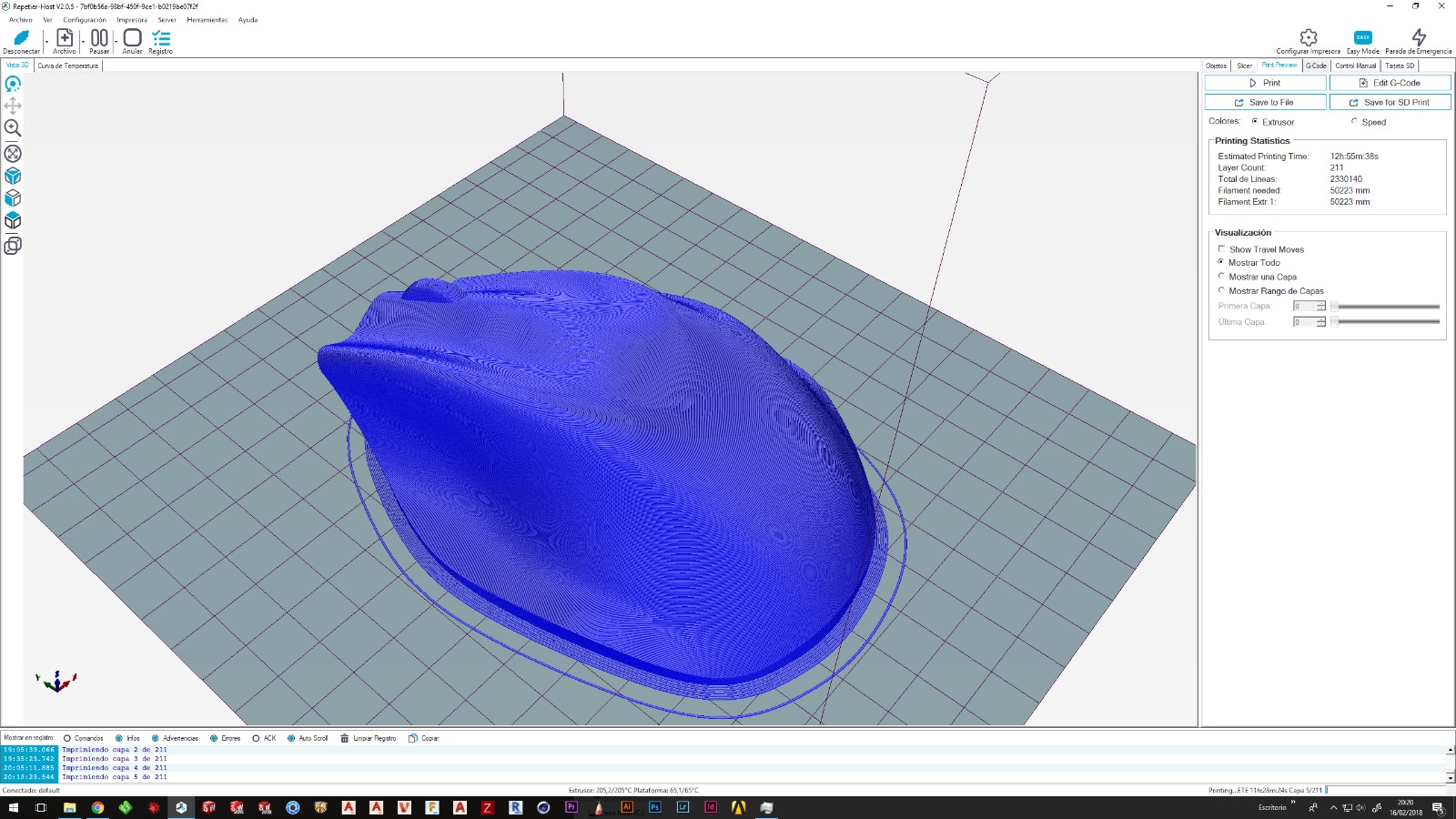The width and height of the screenshot is (1456, 819).
Task: Click the Limpiar Registro trash icon
Action: [x=345, y=738]
